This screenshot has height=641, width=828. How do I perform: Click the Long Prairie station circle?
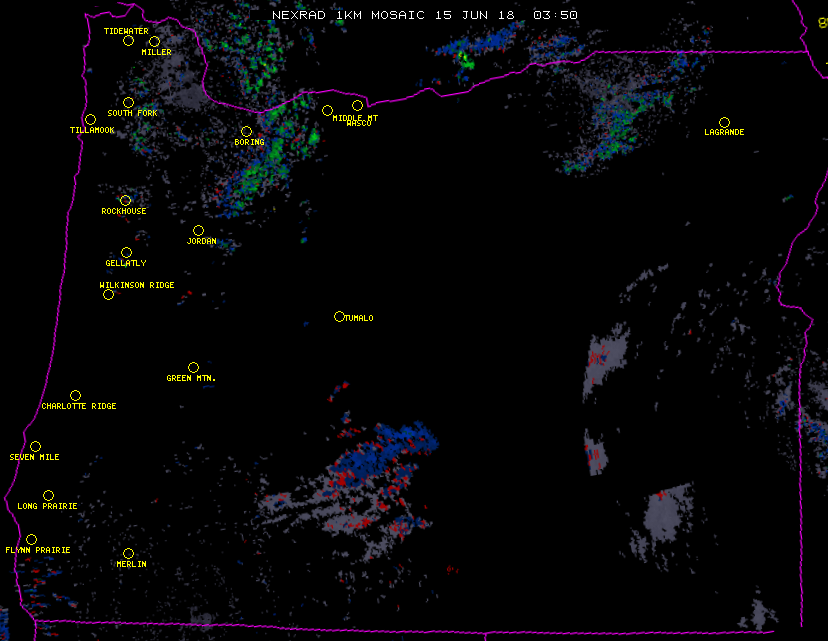(x=48, y=496)
